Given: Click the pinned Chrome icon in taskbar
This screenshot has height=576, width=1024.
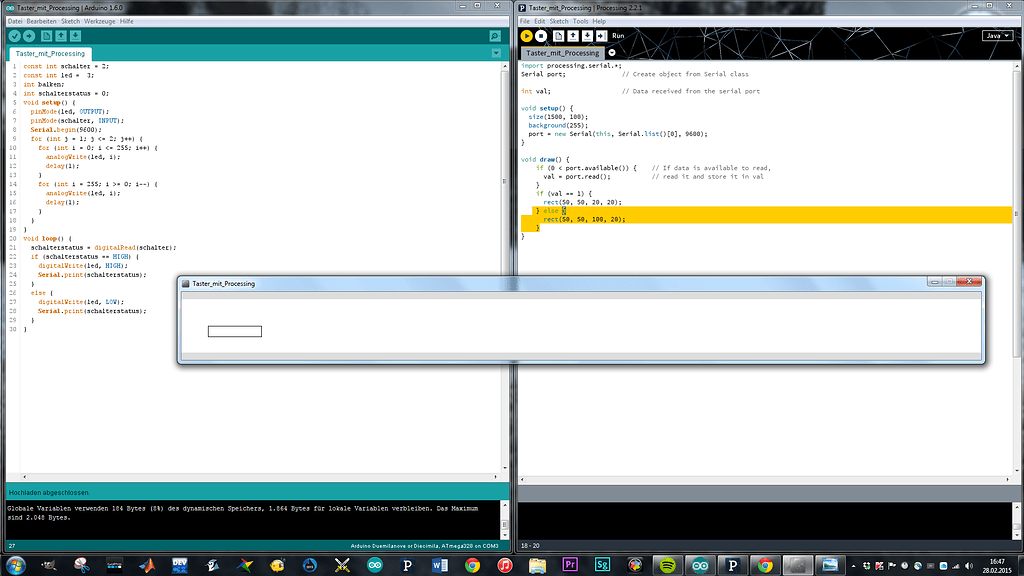Looking at the screenshot, I should click(472, 565).
